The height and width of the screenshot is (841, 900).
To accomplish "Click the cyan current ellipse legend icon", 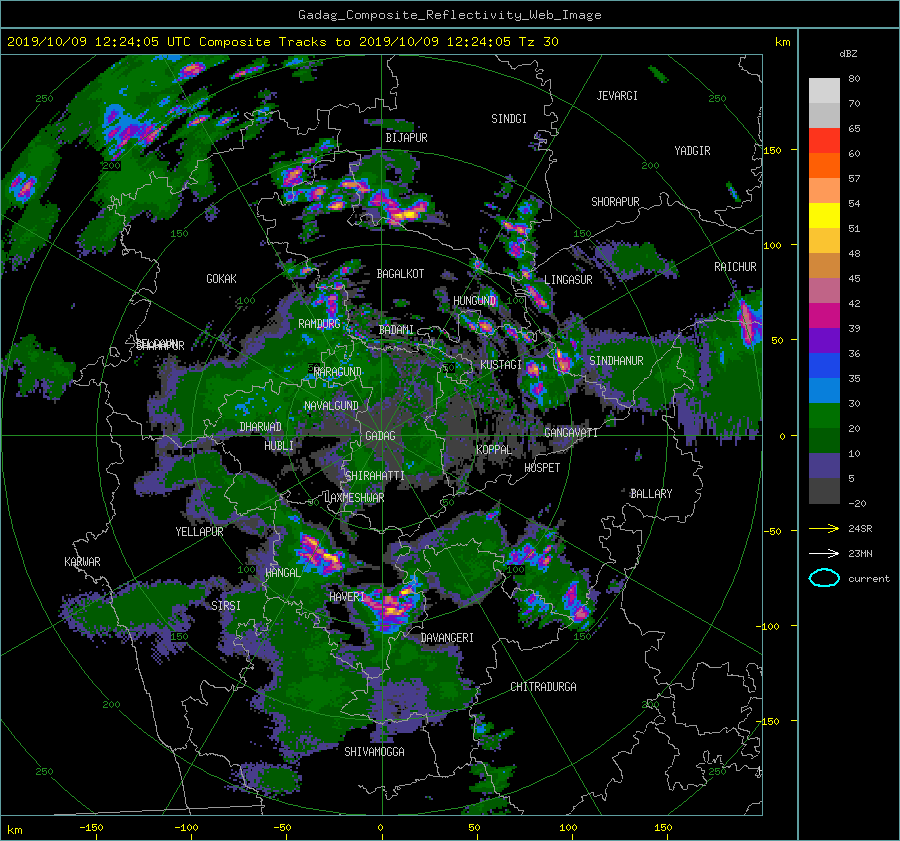I will pyautogui.click(x=824, y=578).
